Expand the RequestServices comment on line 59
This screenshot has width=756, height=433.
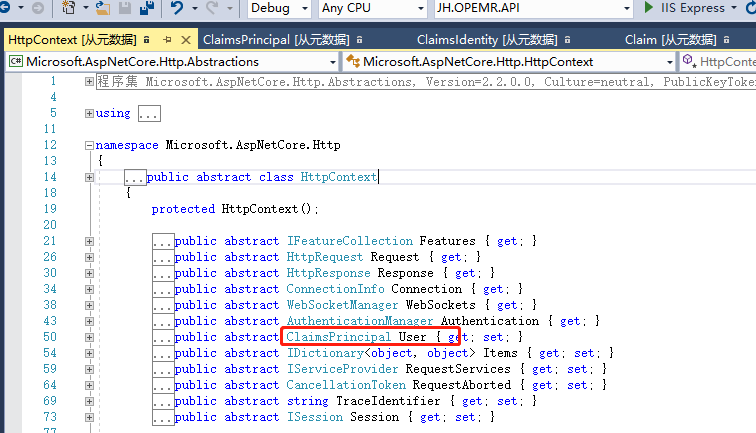(89, 369)
